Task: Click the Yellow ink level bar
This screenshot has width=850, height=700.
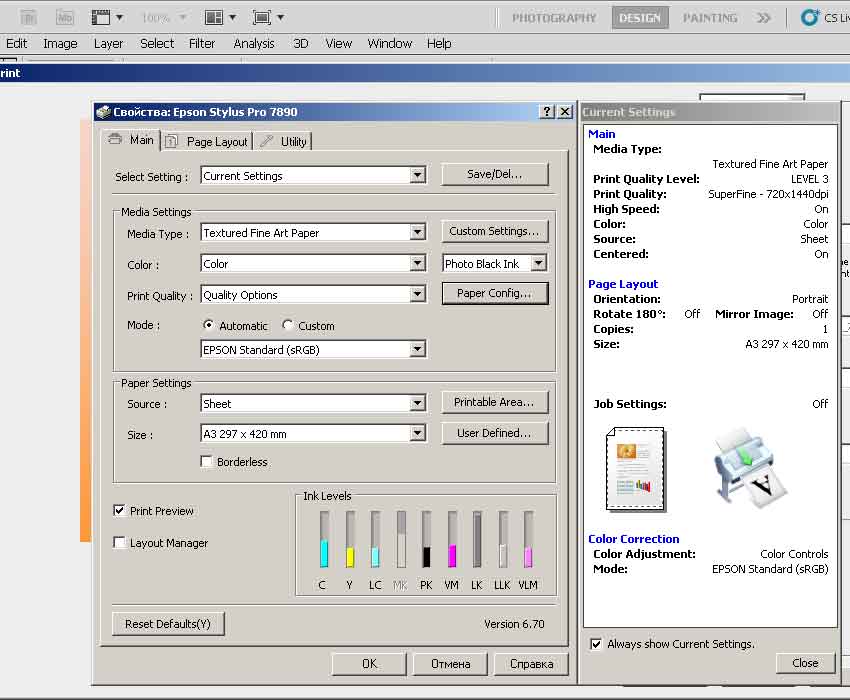Action: click(x=350, y=539)
